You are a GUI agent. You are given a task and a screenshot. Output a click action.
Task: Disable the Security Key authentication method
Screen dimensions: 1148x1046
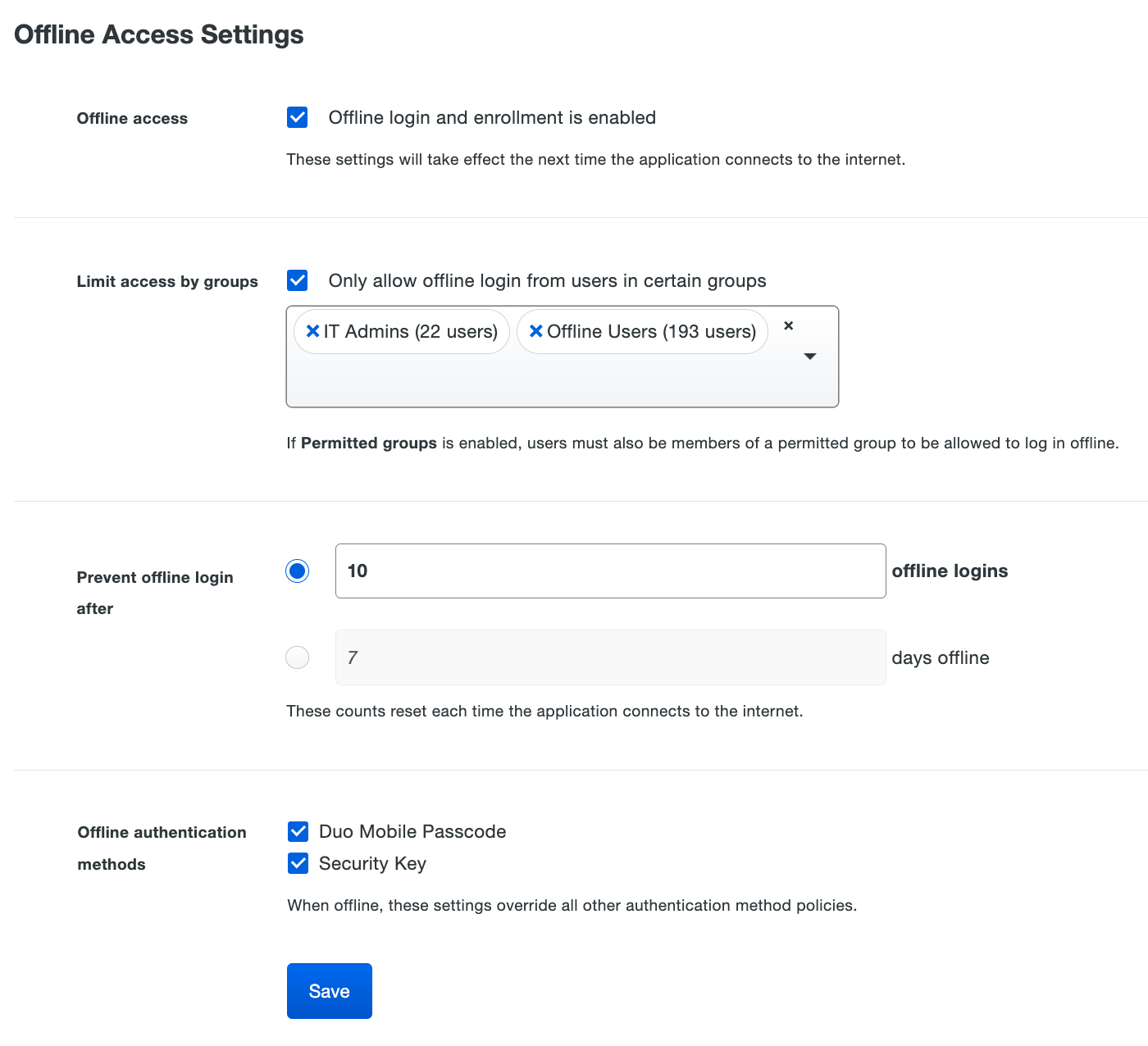298,863
